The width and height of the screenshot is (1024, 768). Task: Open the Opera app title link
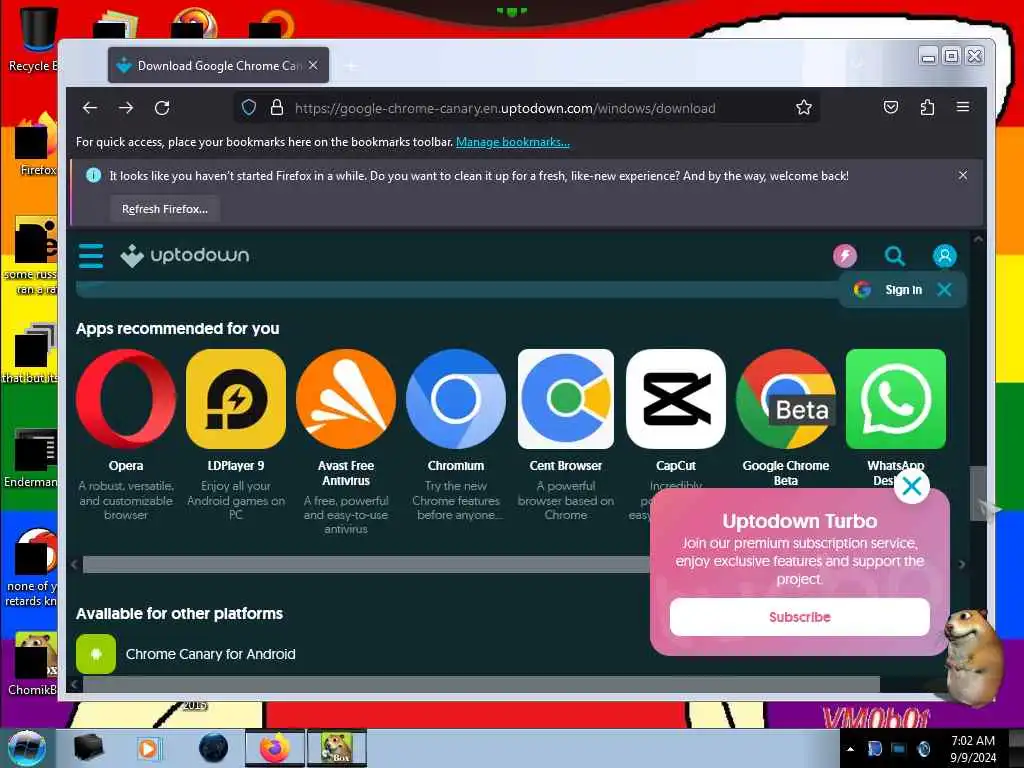coord(126,466)
